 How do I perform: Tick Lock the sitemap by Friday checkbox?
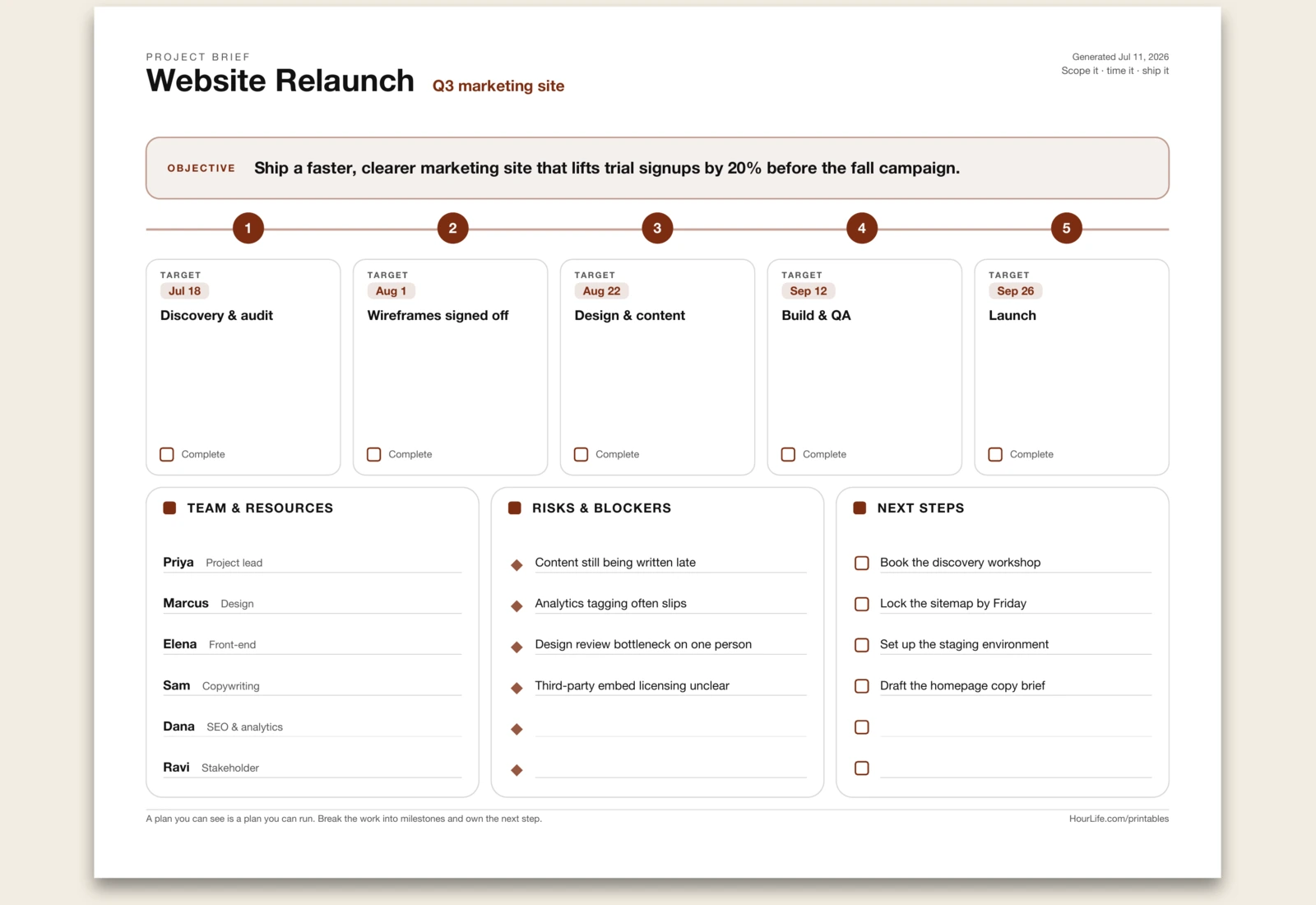(x=862, y=604)
